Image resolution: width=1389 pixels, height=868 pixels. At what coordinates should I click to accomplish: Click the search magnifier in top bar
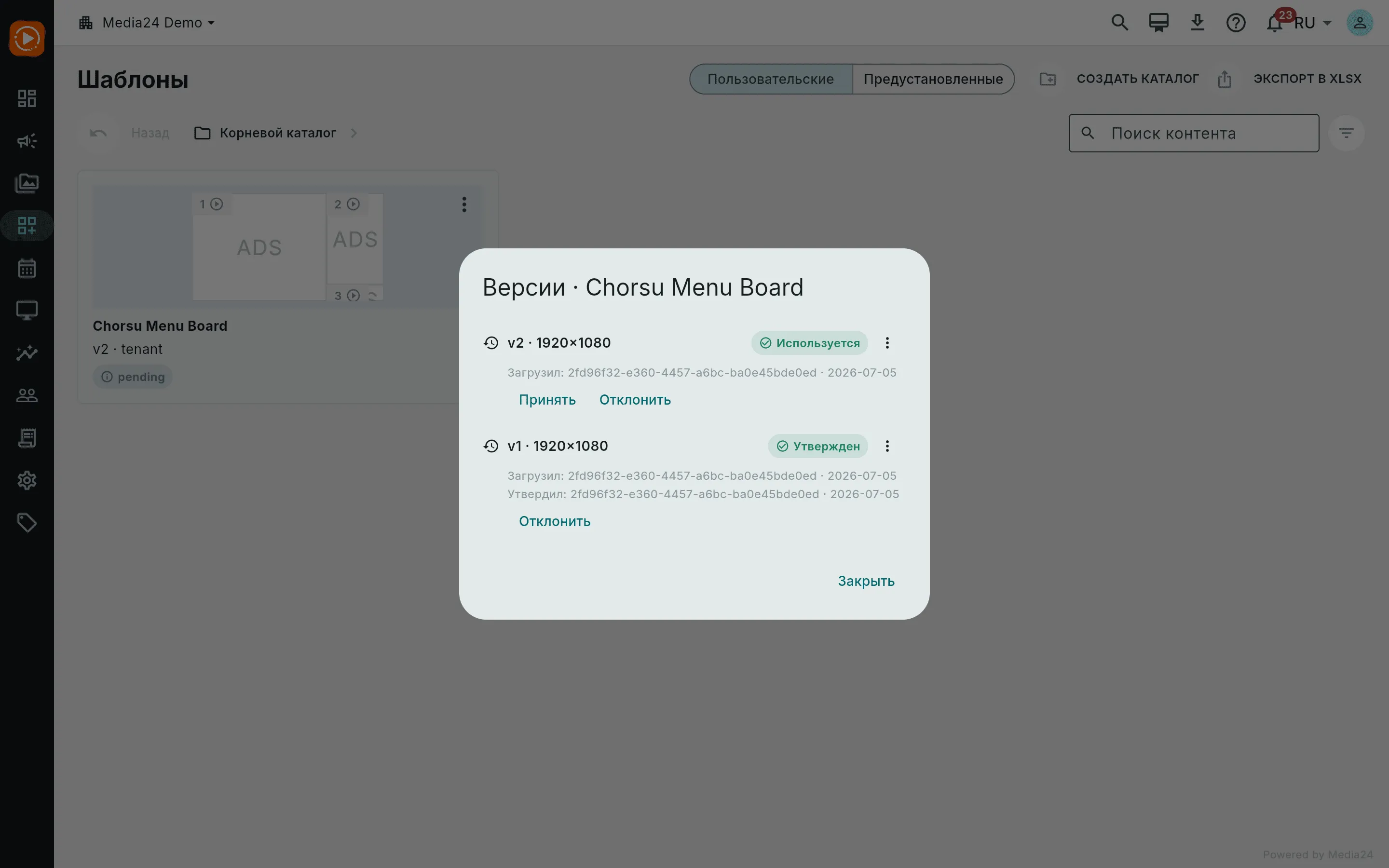(x=1120, y=22)
